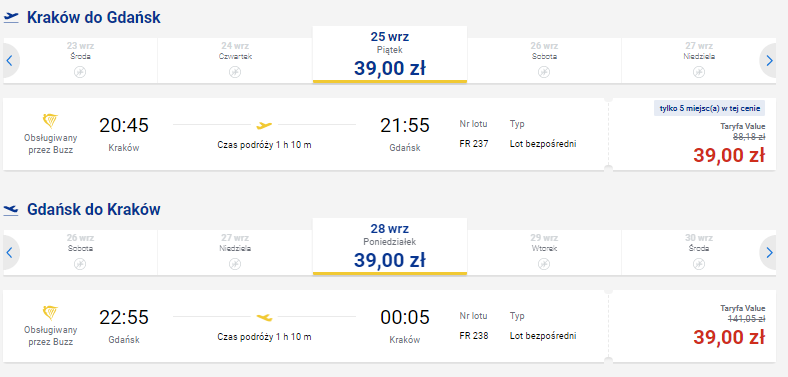
Task: Select the 24 wrz Czwartek date tab
Action: pyautogui.click(x=235, y=61)
